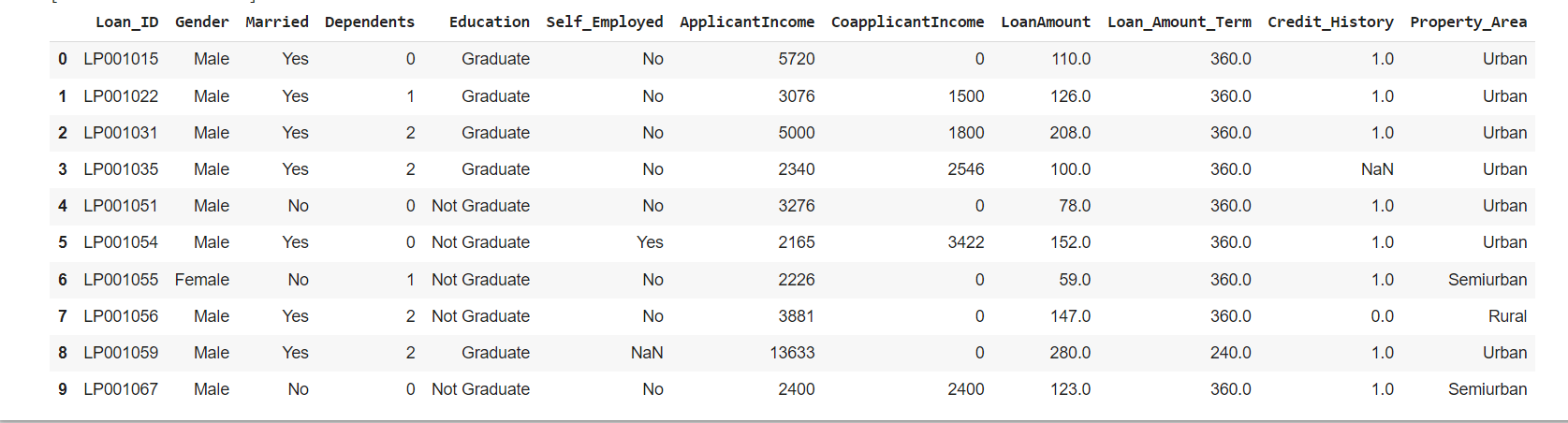
Task: Click coapplicant income value 3422
Action: 966,242
